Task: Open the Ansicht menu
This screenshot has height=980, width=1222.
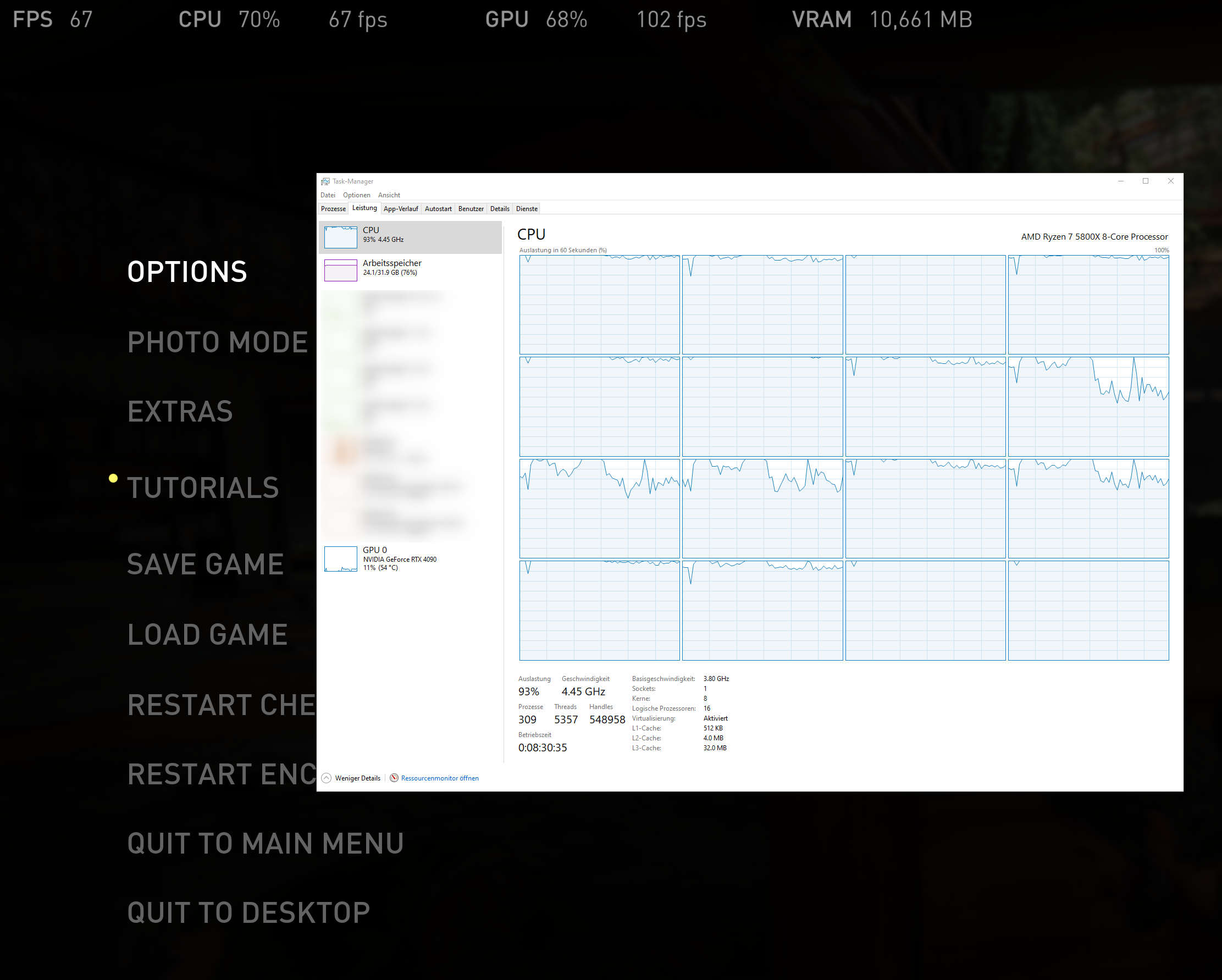Action: pos(389,195)
